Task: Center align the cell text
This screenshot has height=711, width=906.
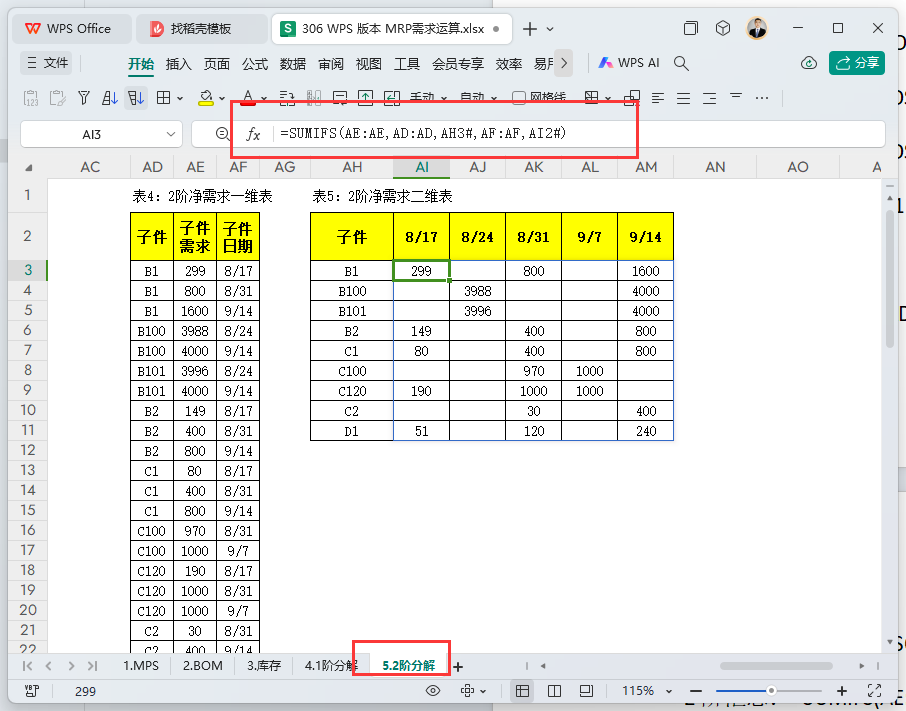Action: (684, 98)
